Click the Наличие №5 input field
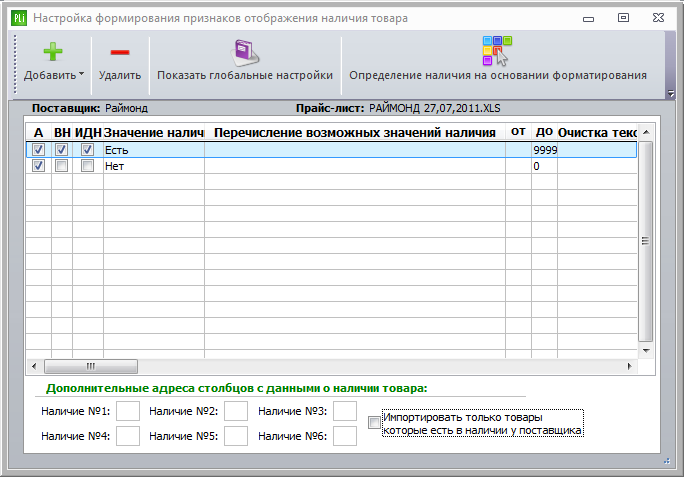Screen dimensions: 684x477 [x=236, y=436]
